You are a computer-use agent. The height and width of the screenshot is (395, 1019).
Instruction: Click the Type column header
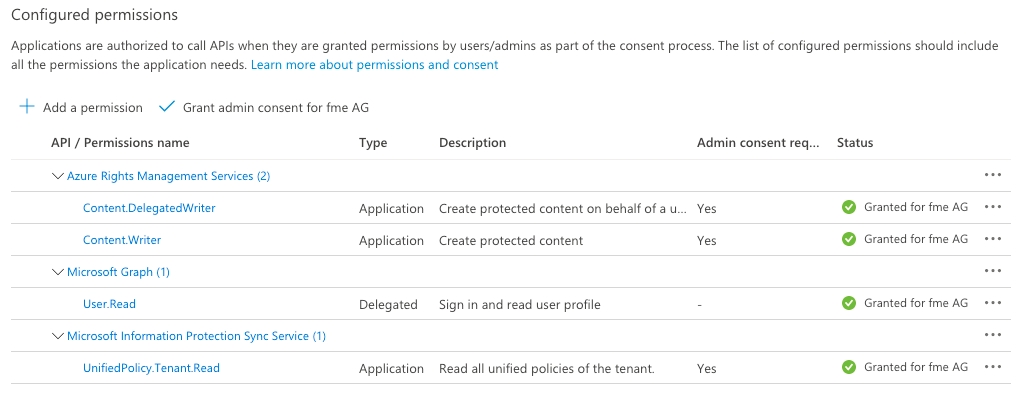[372, 143]
